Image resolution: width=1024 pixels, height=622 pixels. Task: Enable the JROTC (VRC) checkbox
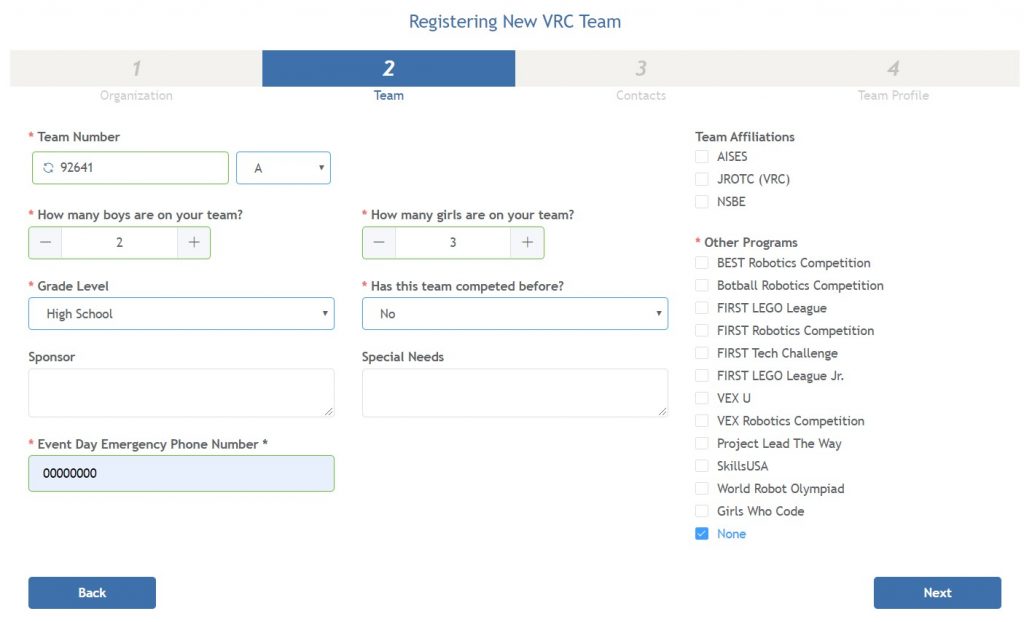702,179
